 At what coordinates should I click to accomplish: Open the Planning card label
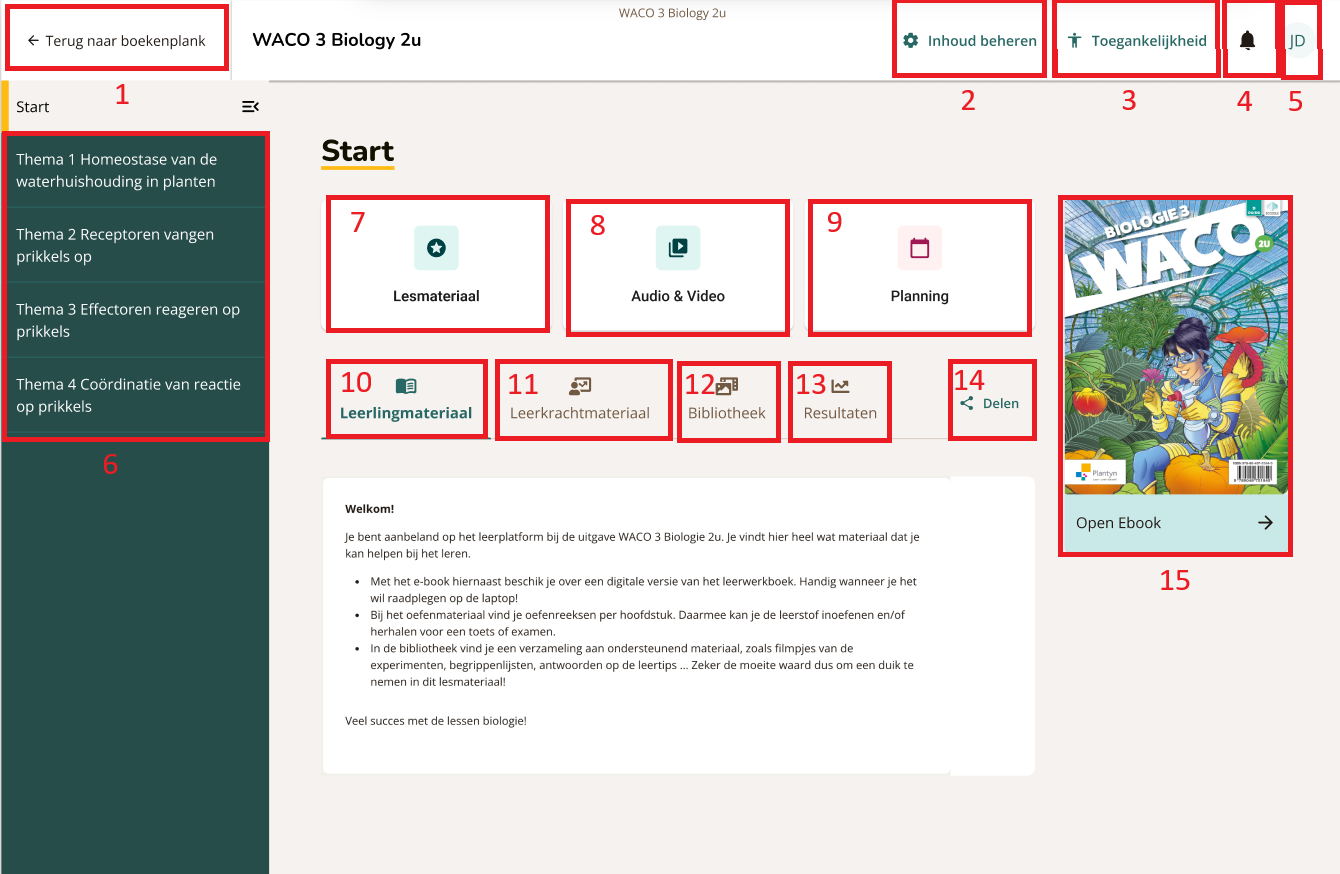(x=920, y=296)
